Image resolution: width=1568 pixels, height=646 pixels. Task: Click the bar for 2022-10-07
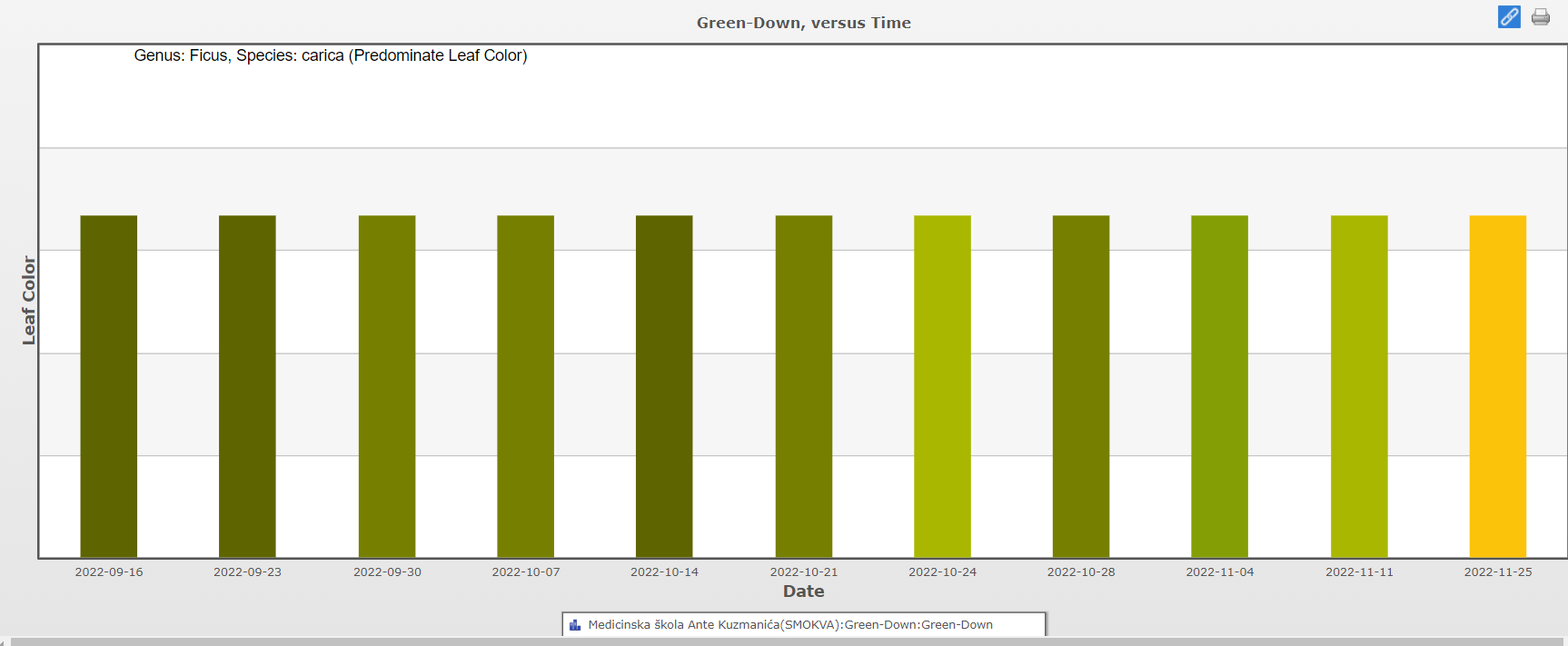point(525,386)
